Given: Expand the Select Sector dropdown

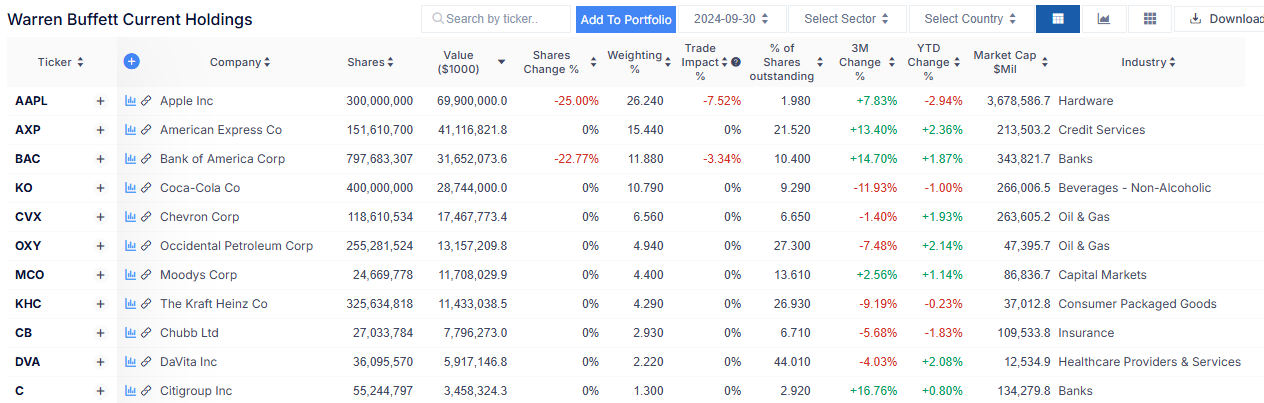Looking at the screenshot, I should point(846,19).
